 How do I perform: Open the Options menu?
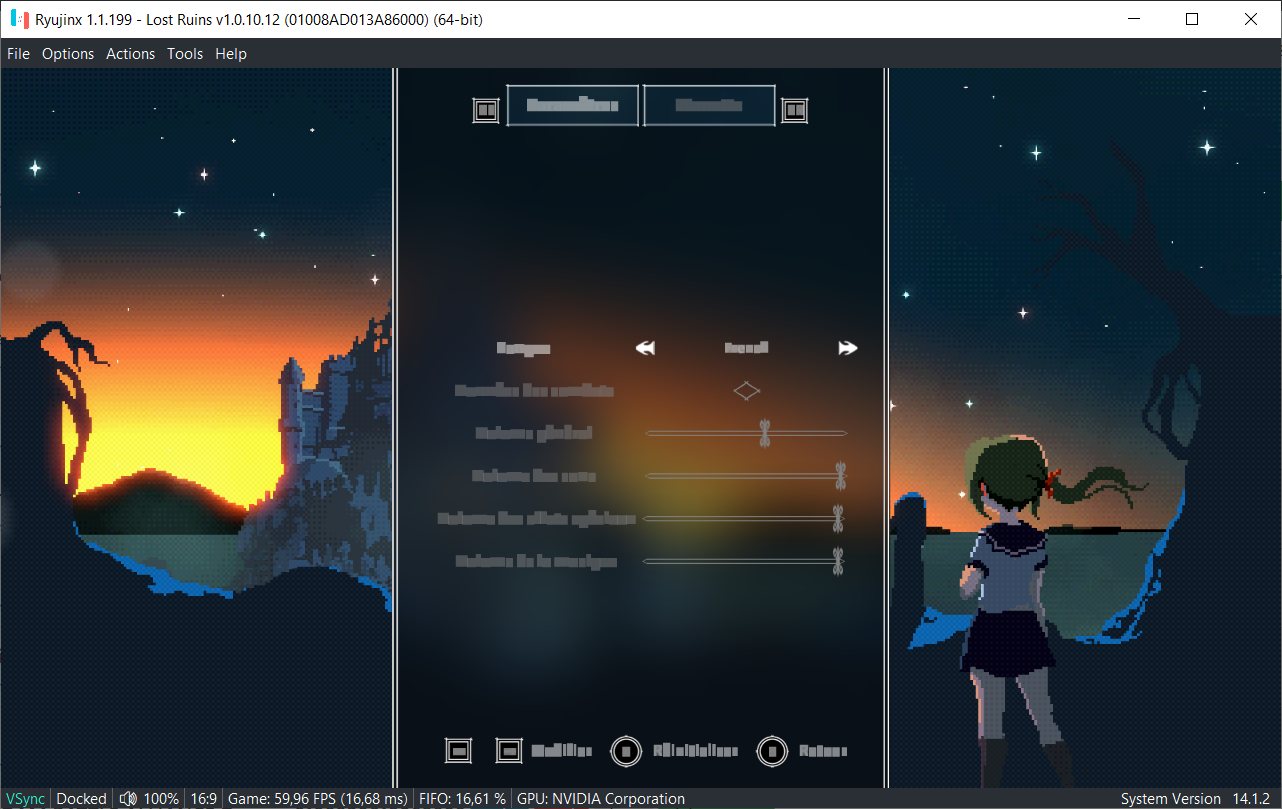pos(67,53)
